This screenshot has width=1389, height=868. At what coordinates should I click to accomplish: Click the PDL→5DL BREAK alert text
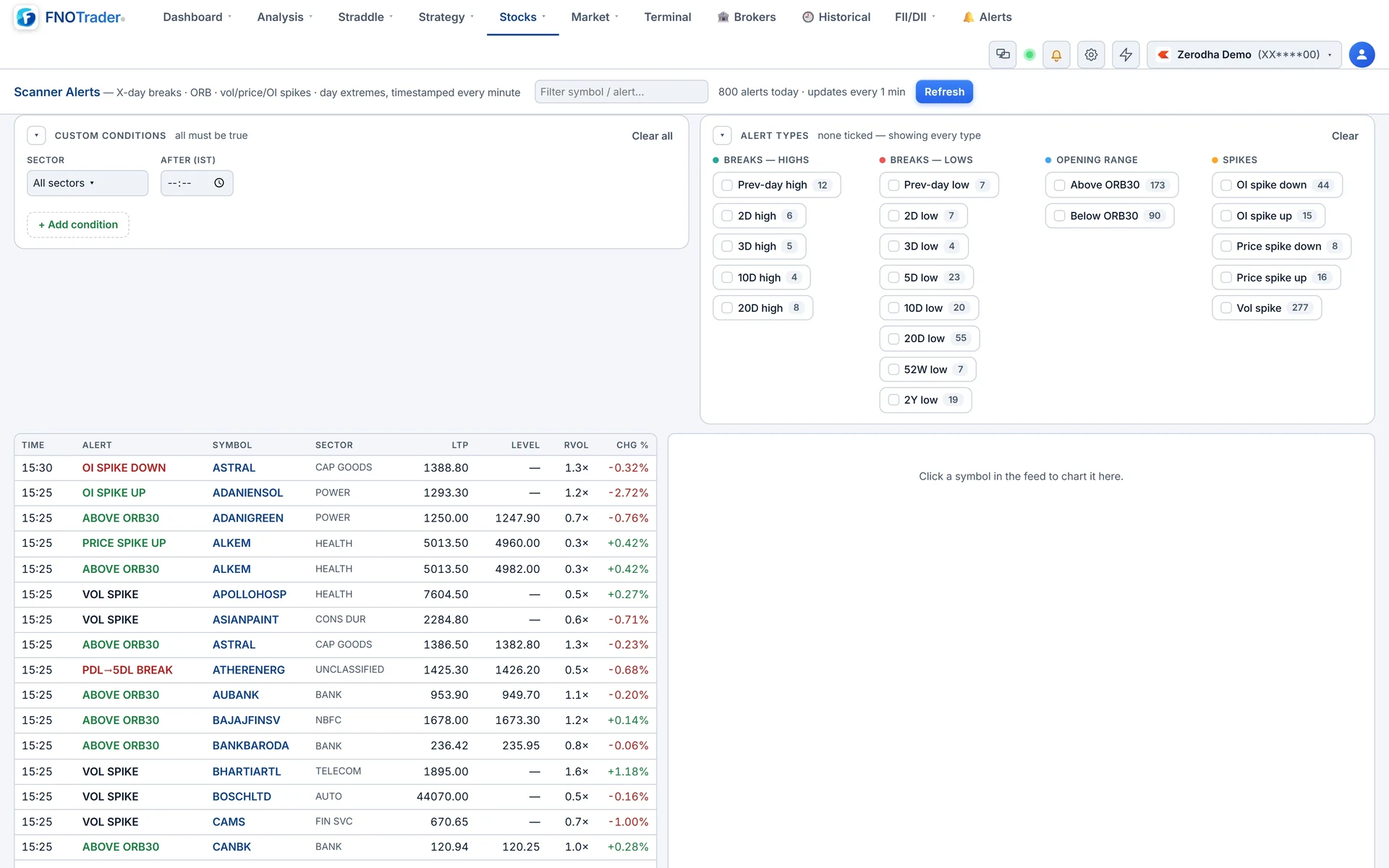(127, 670)
